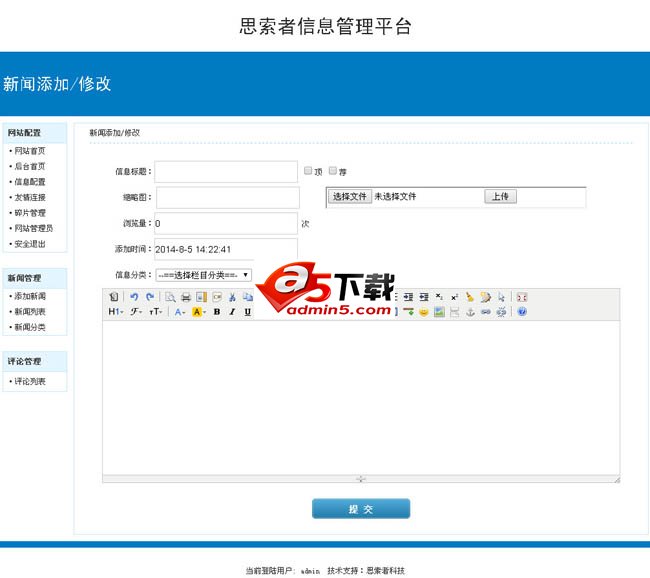
Task: Cut selection with scissors icon
Action: 232,297
